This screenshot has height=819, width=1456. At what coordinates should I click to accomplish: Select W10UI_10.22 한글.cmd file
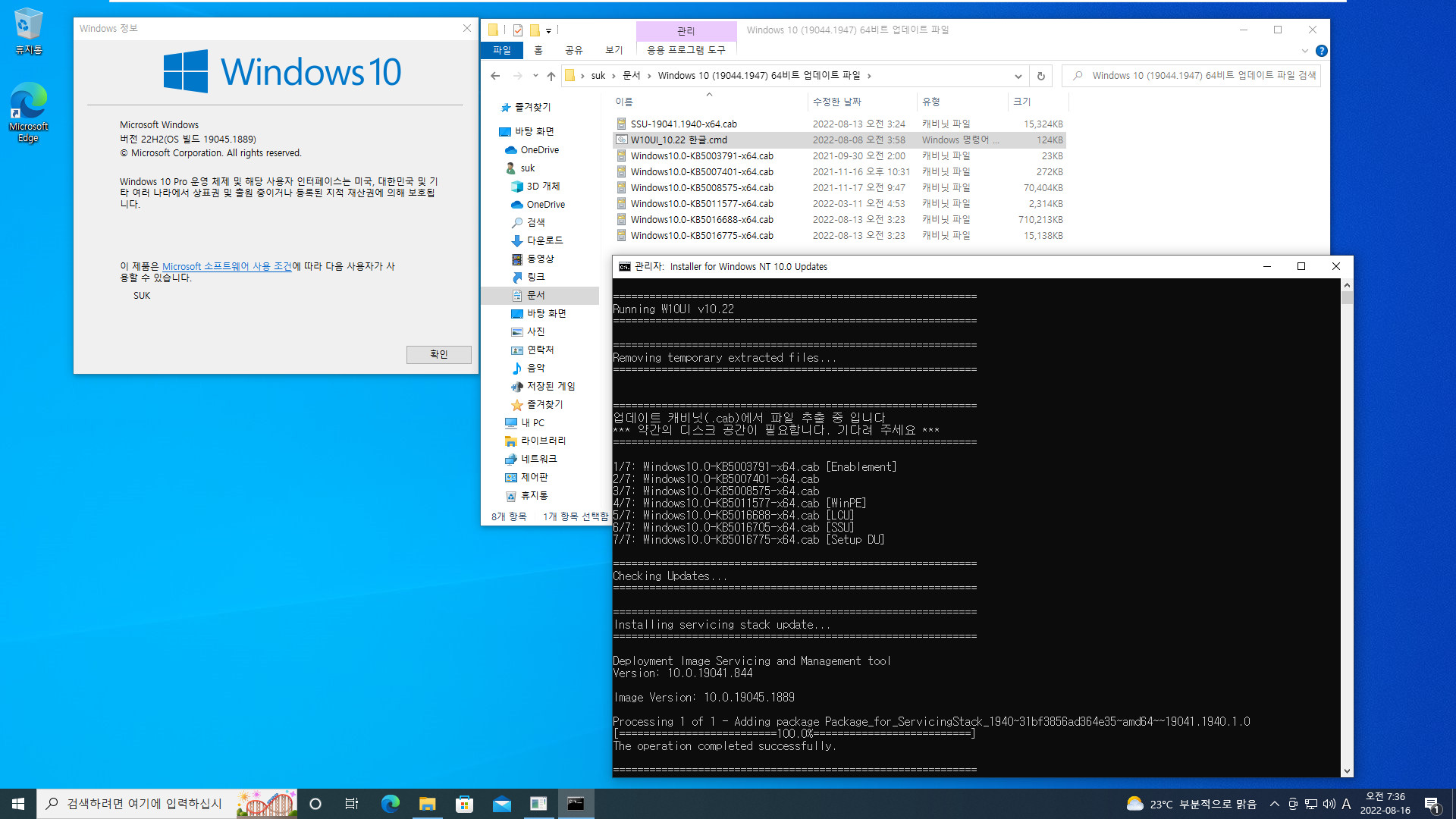tap(839, 140)
